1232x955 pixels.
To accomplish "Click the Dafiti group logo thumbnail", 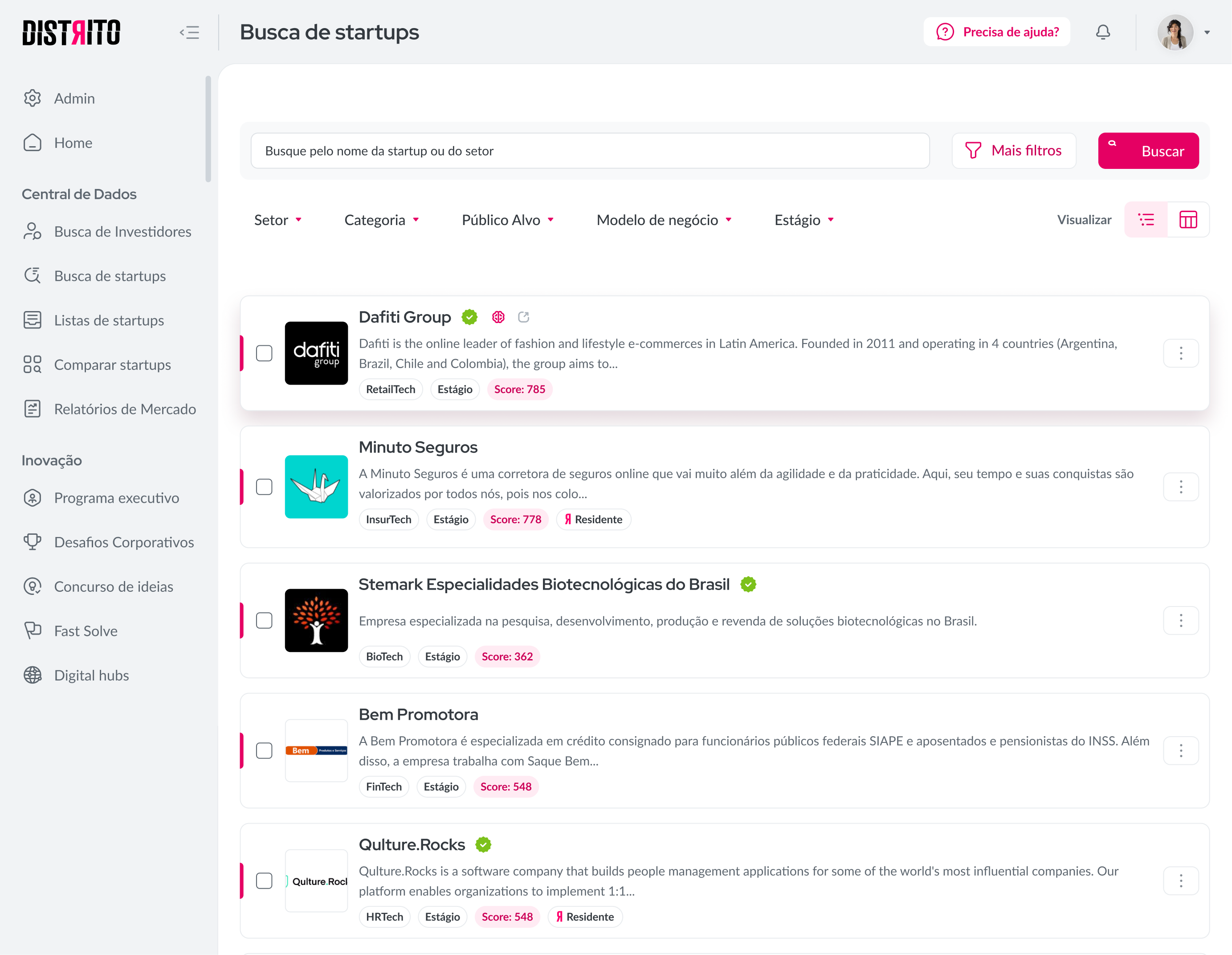I will [x=316, y=353].
